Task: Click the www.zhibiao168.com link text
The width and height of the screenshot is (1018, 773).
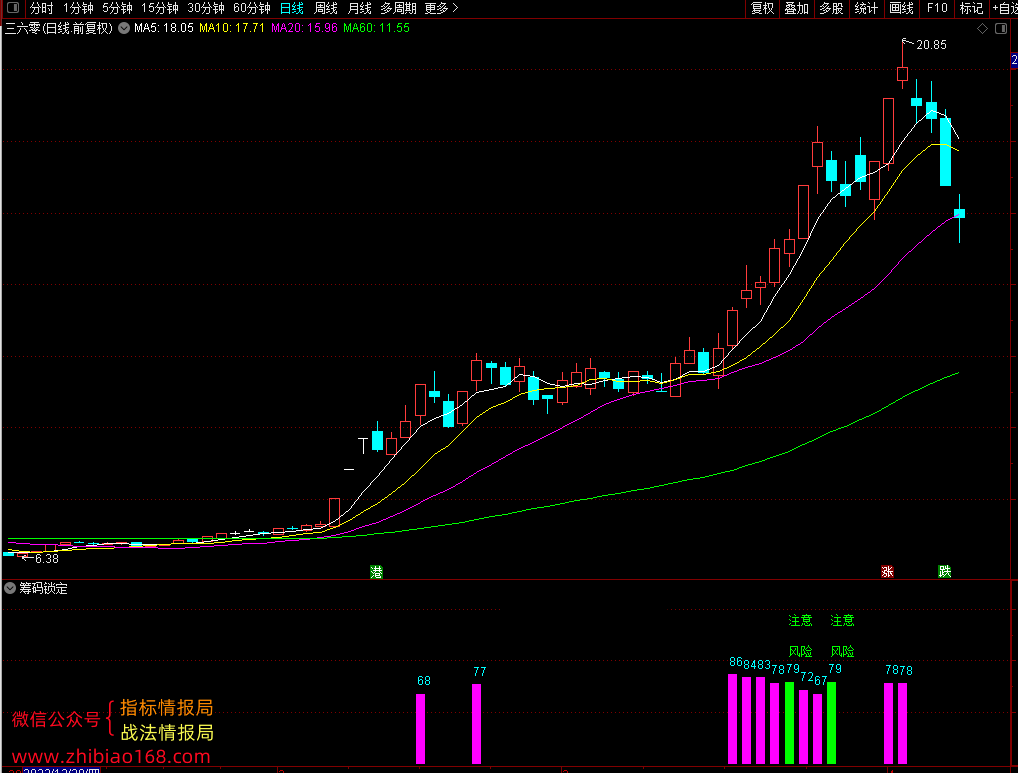Action: click(x=111, y=757)
